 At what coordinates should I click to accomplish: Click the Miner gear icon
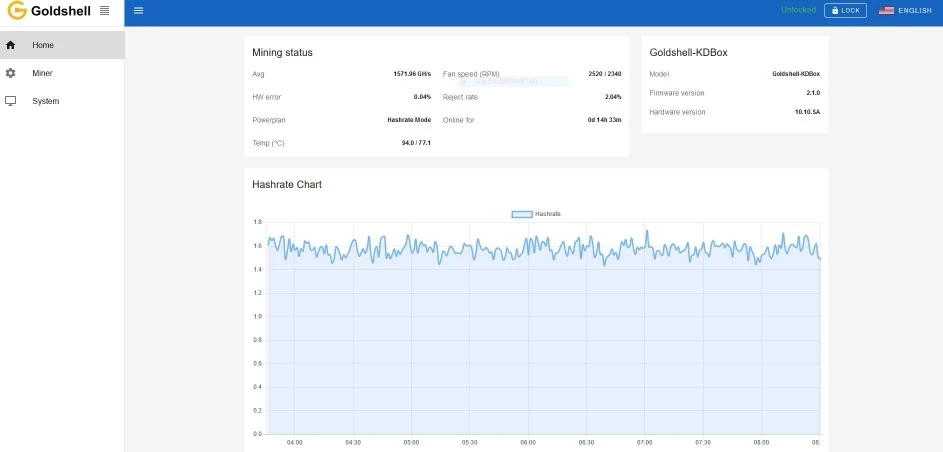10,73
